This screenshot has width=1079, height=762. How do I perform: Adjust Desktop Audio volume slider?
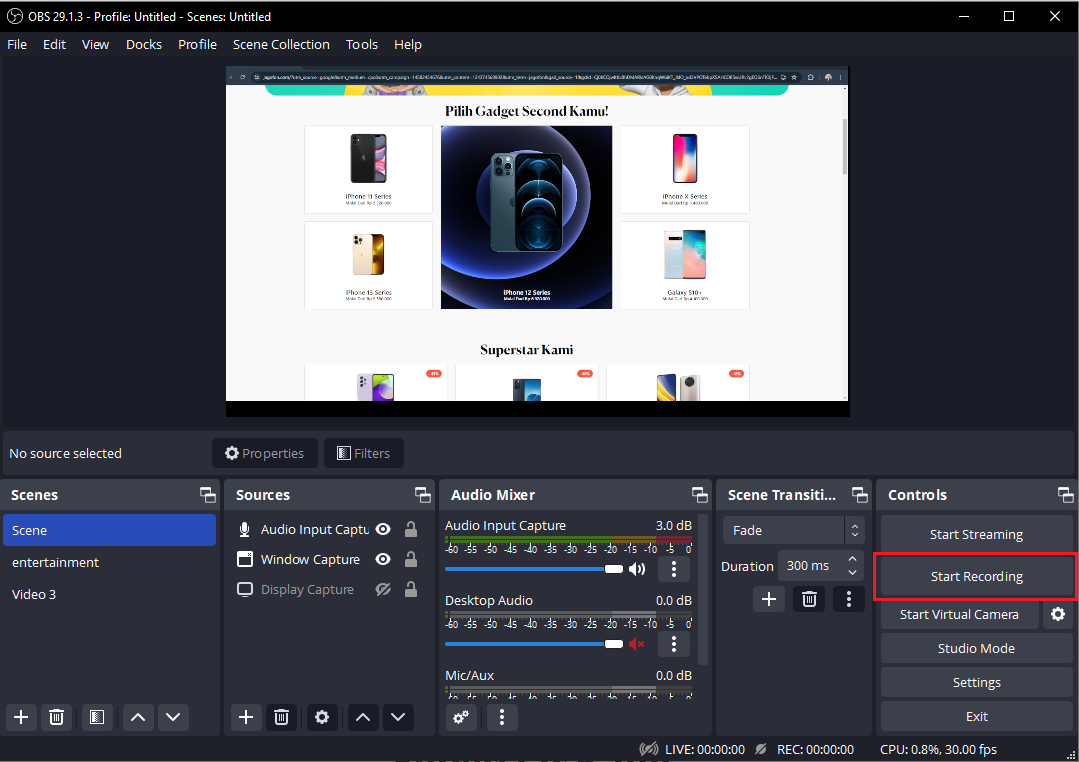[x=534, y=644]
